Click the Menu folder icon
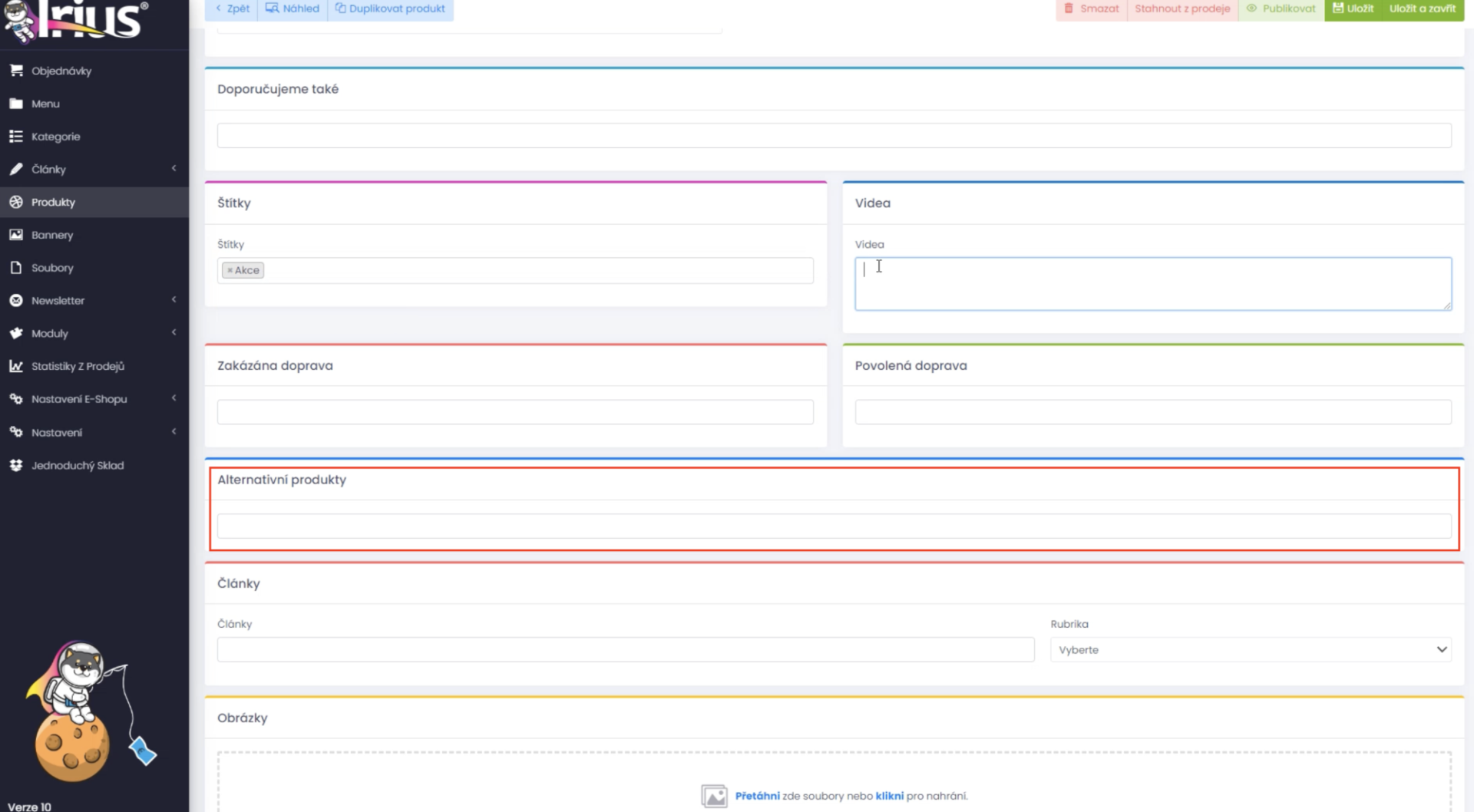Image resolution: width=1474 pixels, height=812 pixels. pyautogui.click(x=16, y=104)
